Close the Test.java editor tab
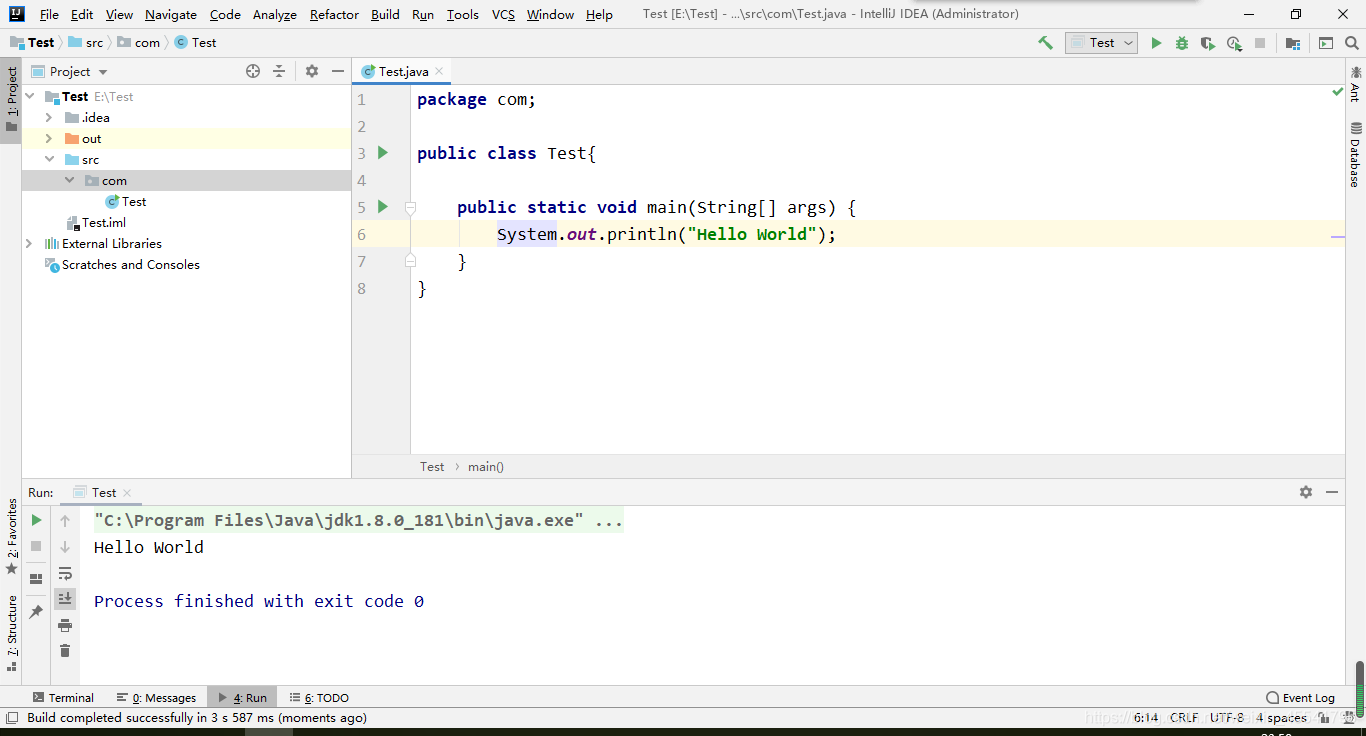The width and height of the screenshot is (1366, 736). pos(439,72)
